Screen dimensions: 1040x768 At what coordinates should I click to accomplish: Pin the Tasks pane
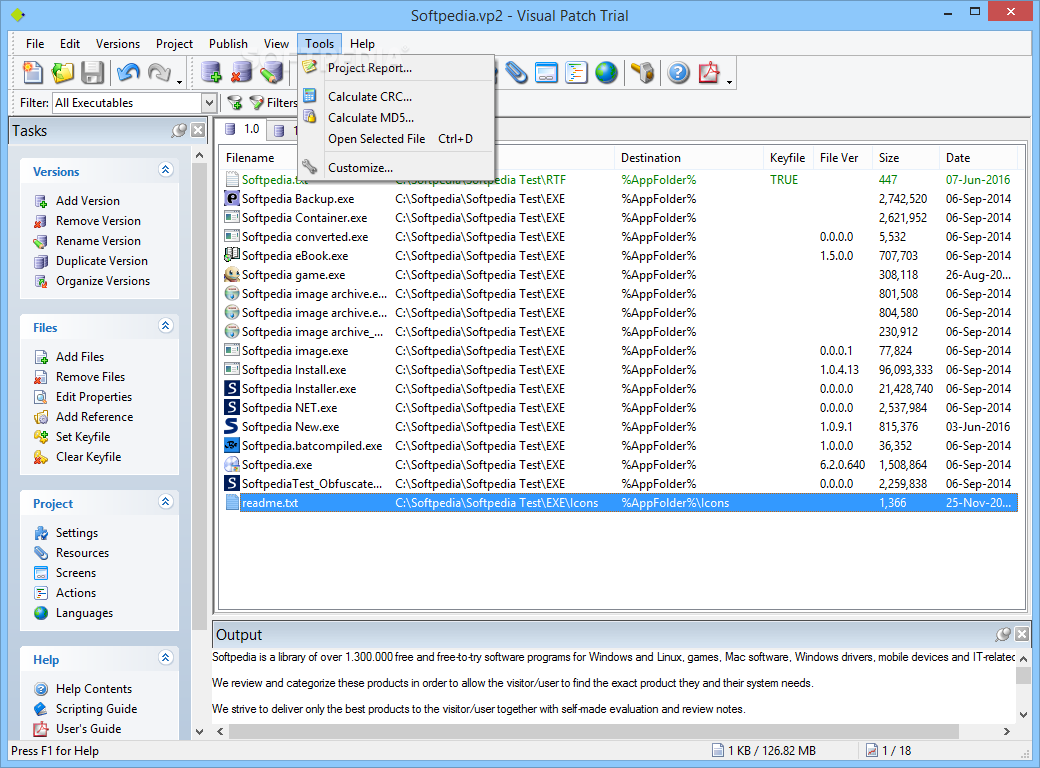click(178, 131)
